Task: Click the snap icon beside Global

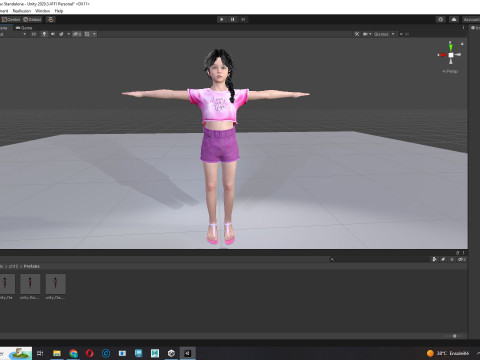Action: tap(51, 19)
